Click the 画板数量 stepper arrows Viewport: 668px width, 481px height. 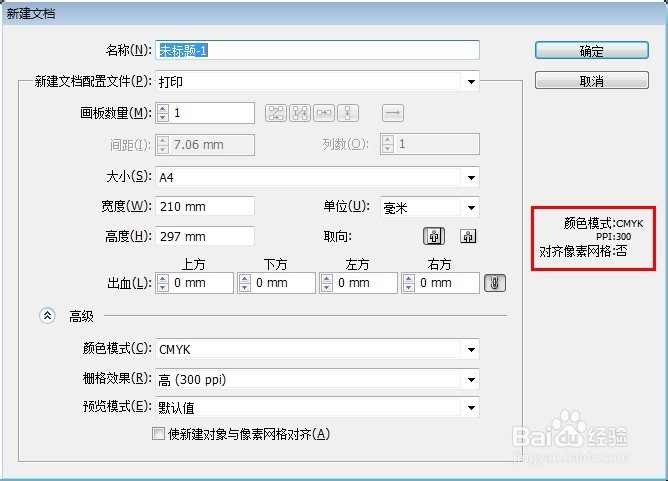[163, 113]
